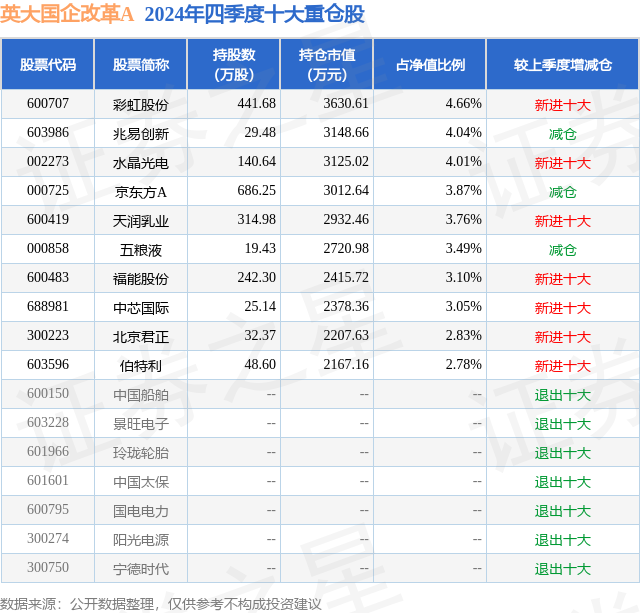Select stock name 彩虹股份
The height and width of the screenshot is (613, 640).
(141, 105)
